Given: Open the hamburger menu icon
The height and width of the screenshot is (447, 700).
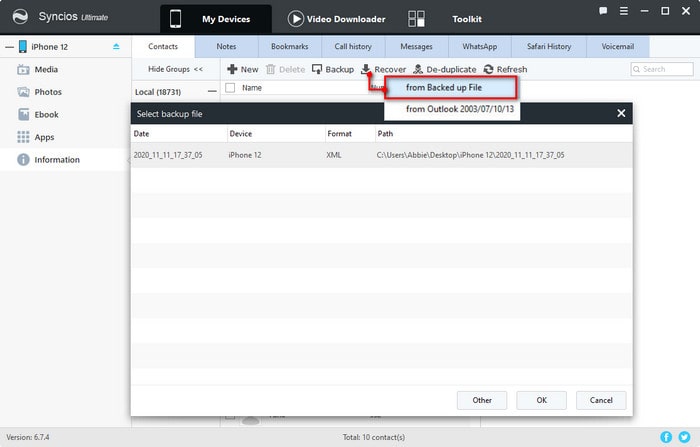Looking at the screenshot, I should pos(624,11).
